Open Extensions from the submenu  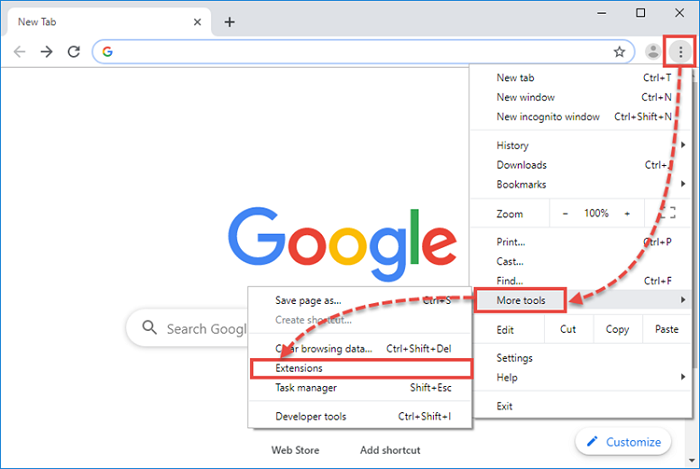click(360, 368)
